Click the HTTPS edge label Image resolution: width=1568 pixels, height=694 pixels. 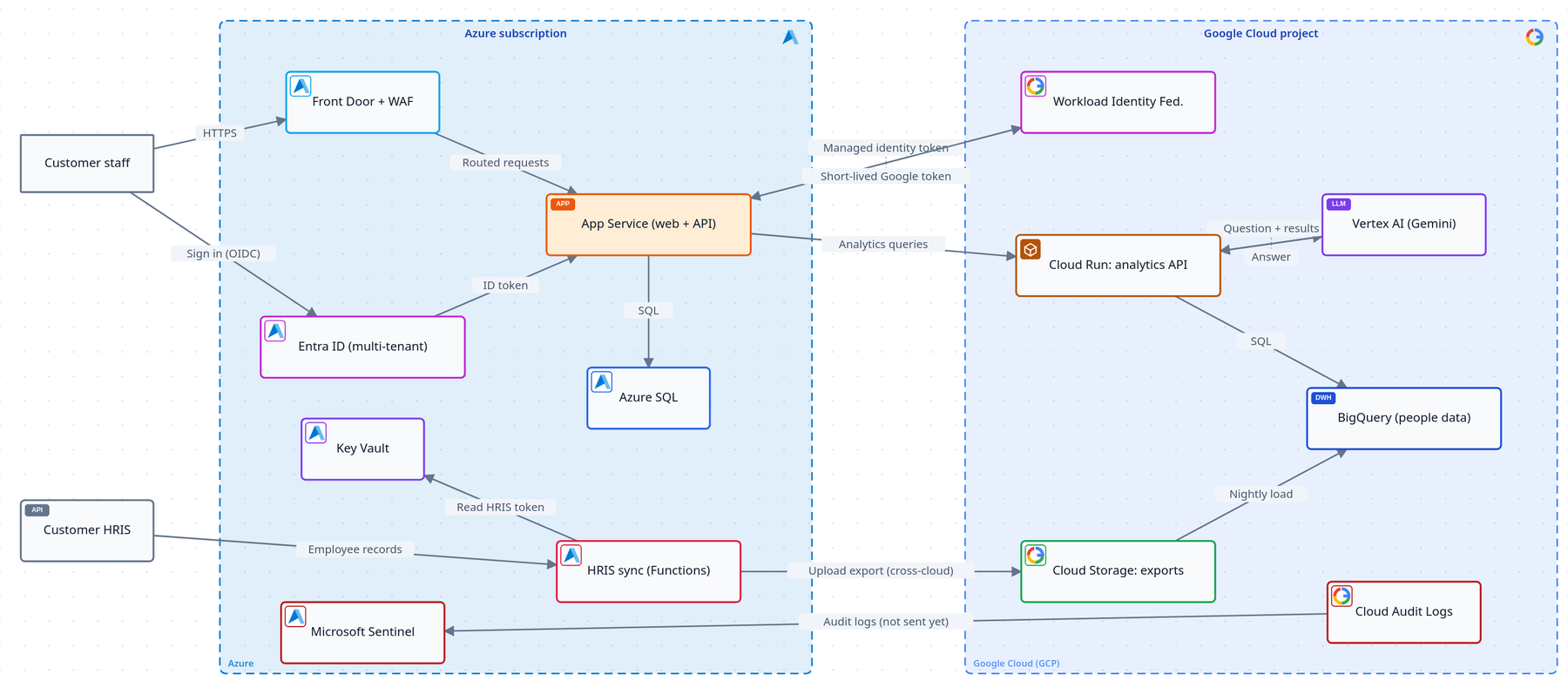point(220,133)
